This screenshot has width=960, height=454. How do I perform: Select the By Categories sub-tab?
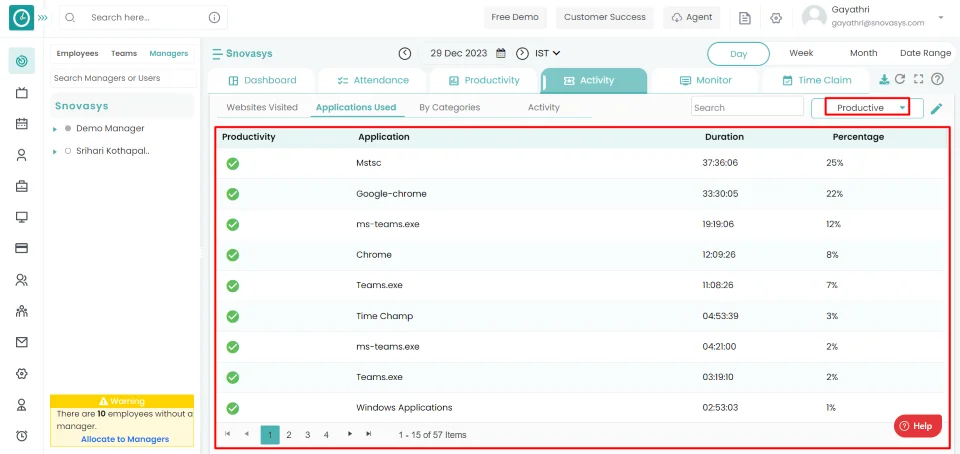click(x=449, y=107)
